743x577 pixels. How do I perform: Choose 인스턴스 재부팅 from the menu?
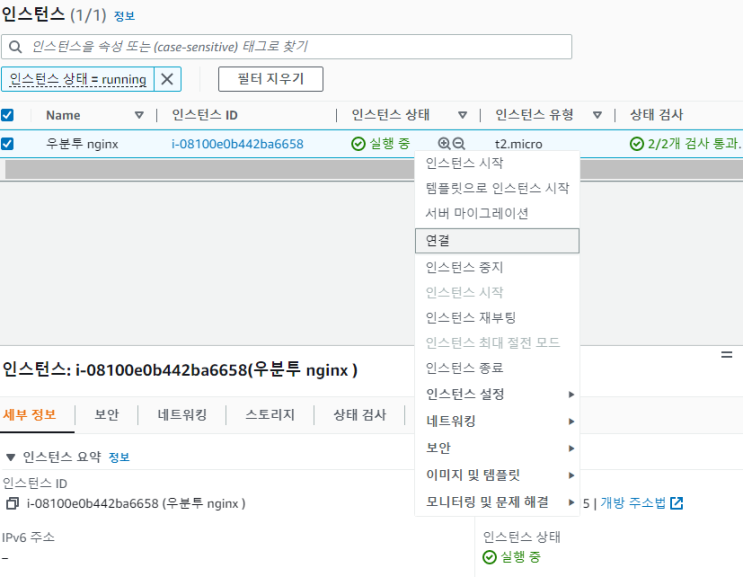pos(497,317)
